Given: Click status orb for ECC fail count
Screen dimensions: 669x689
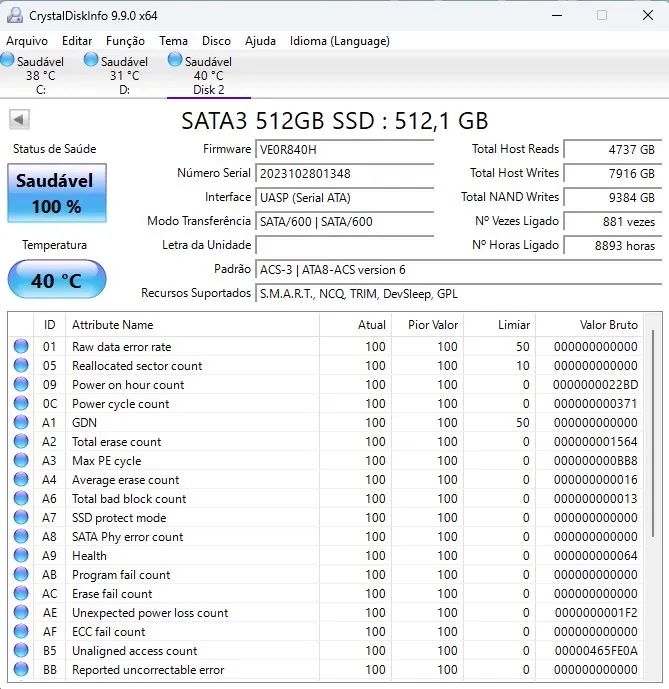Looking at the screenshot, I should tap(21, 631).
